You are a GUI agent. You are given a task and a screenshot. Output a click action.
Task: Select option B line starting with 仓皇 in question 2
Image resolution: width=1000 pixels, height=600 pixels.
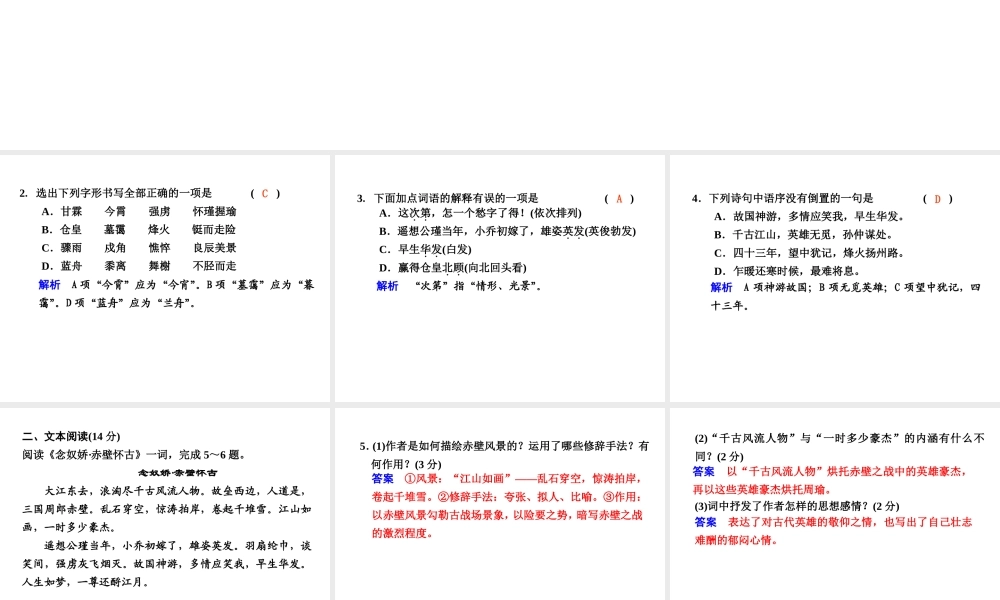(x=139, y=230)
